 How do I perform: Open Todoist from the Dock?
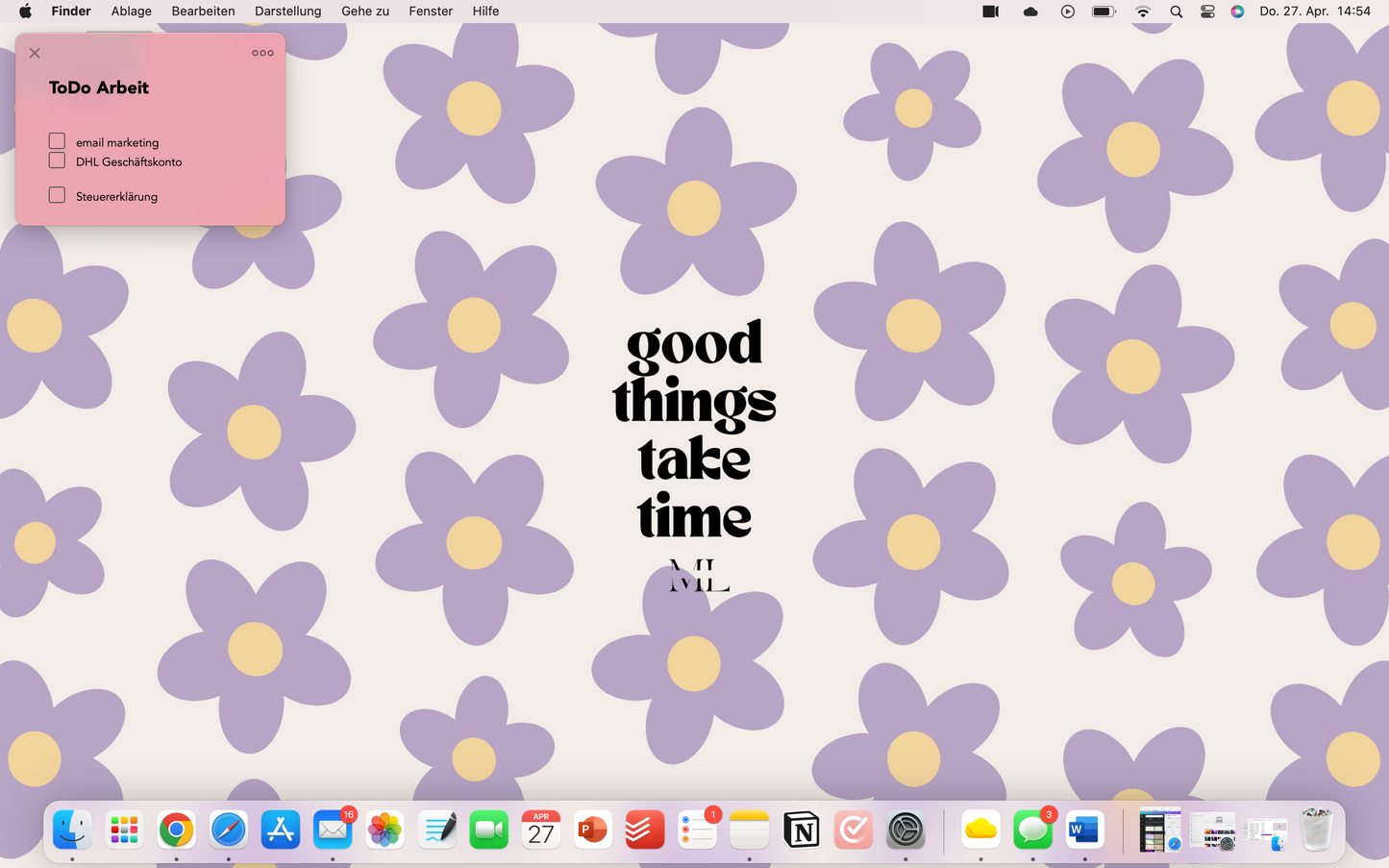tap(644, 830)
